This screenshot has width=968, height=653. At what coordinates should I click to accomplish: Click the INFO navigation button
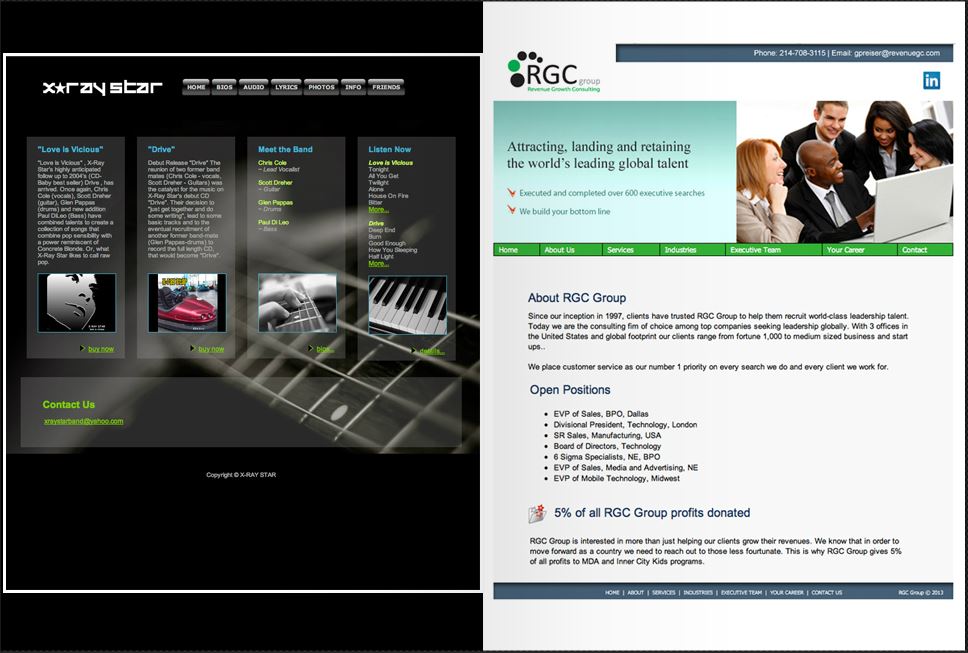pos(353,87)
